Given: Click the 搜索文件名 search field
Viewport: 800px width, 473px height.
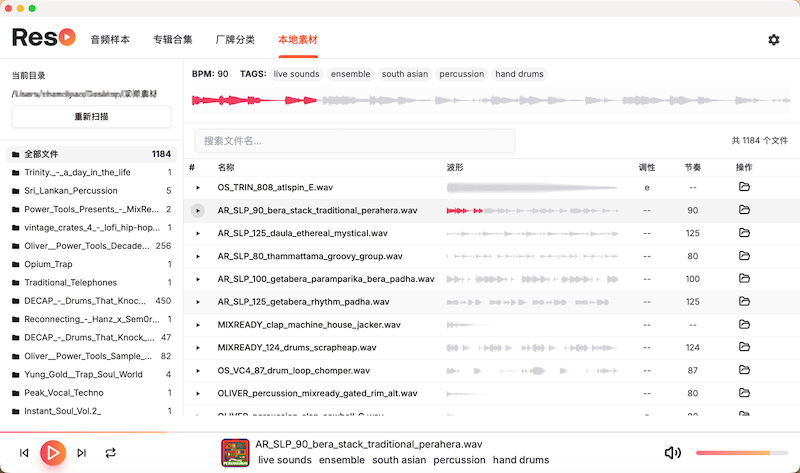Looking at the screenshot, I should pyautogui.click(x=355, y=141).
